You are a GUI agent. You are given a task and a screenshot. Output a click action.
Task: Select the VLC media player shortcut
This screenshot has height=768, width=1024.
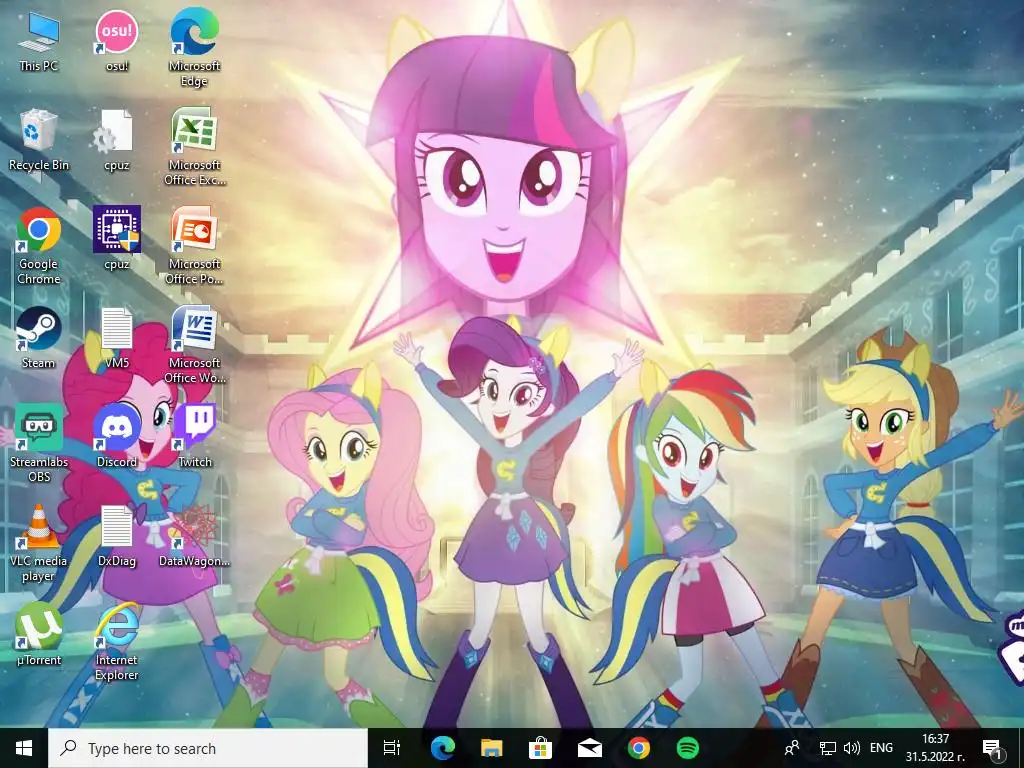pyautogui.click(x=39, y=543)
